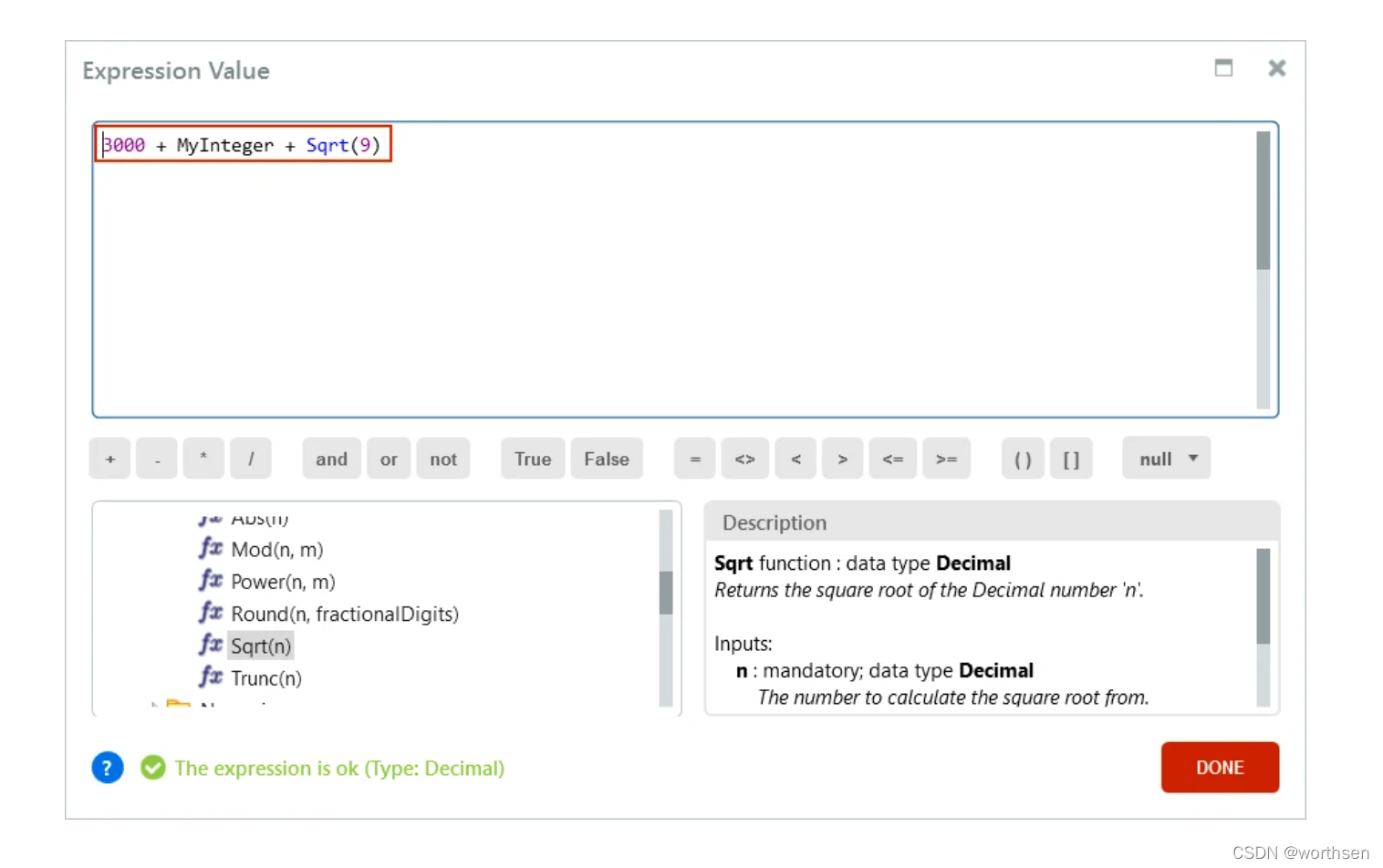Insert the parentheses operator
The image size is (1383, 868).
(x=1023, y=459)
